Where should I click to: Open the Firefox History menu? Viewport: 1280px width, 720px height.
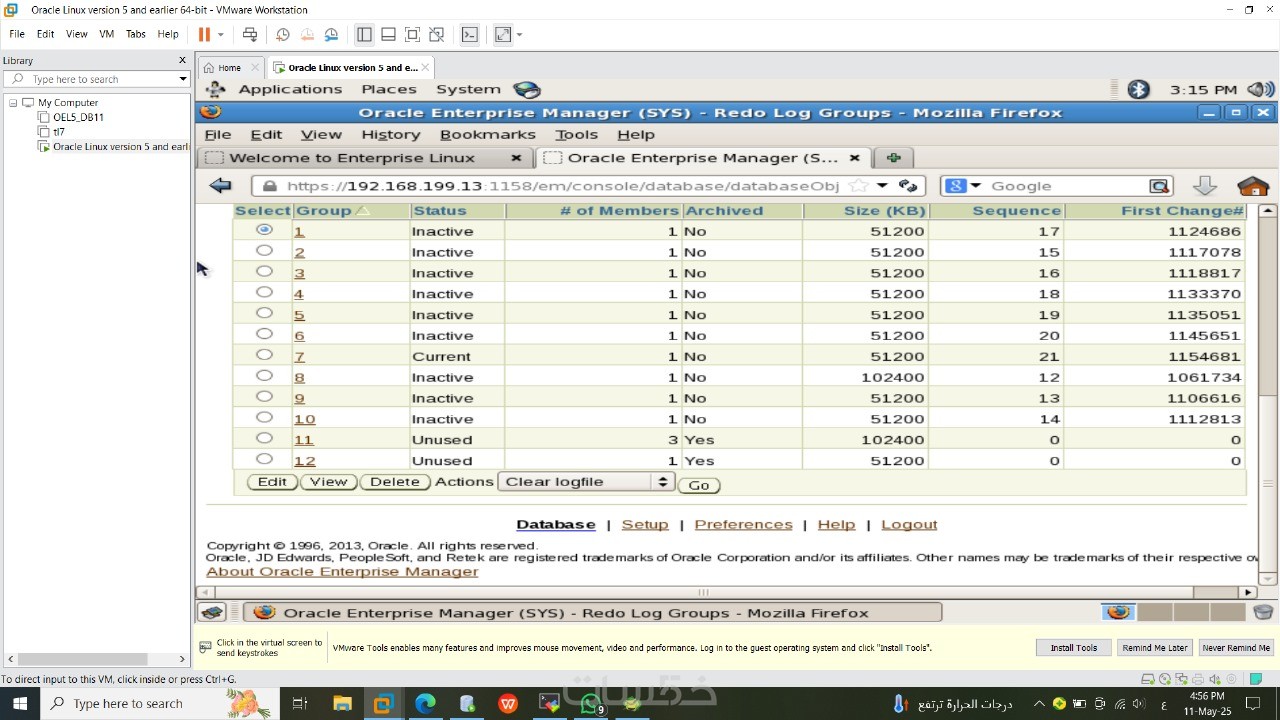(x=391, y=135)
